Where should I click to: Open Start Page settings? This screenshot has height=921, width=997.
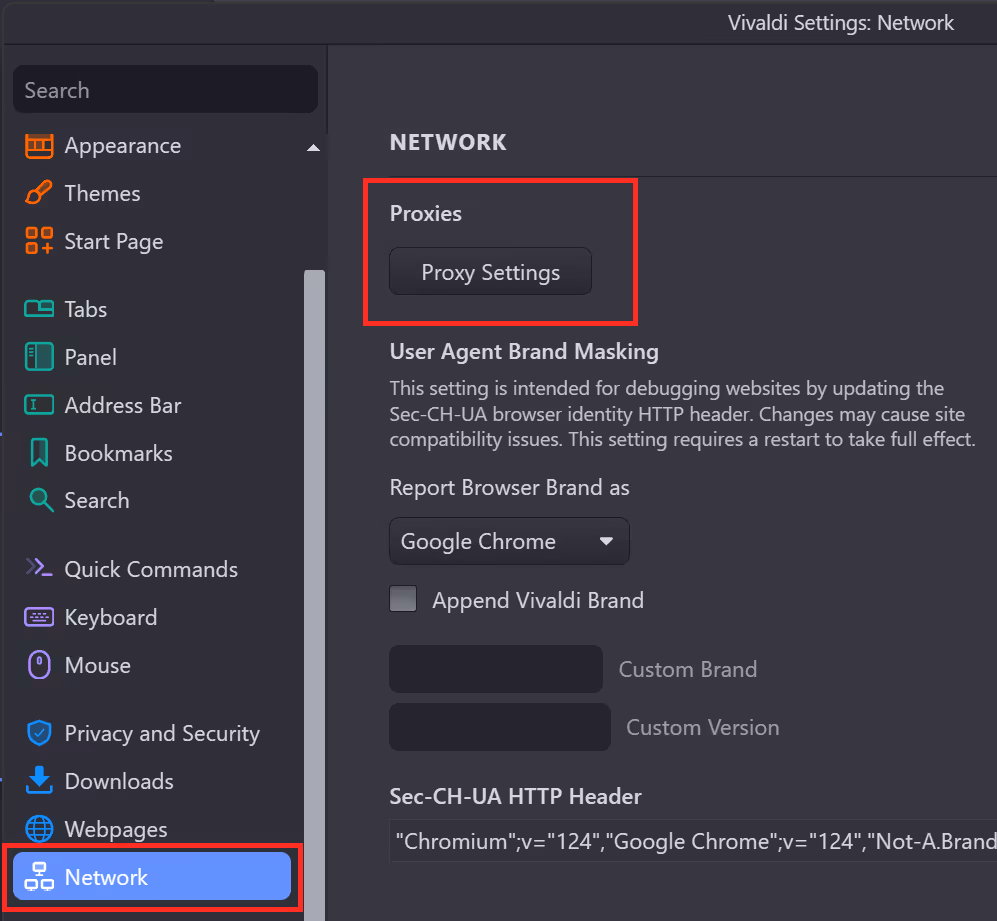(114, 242)
